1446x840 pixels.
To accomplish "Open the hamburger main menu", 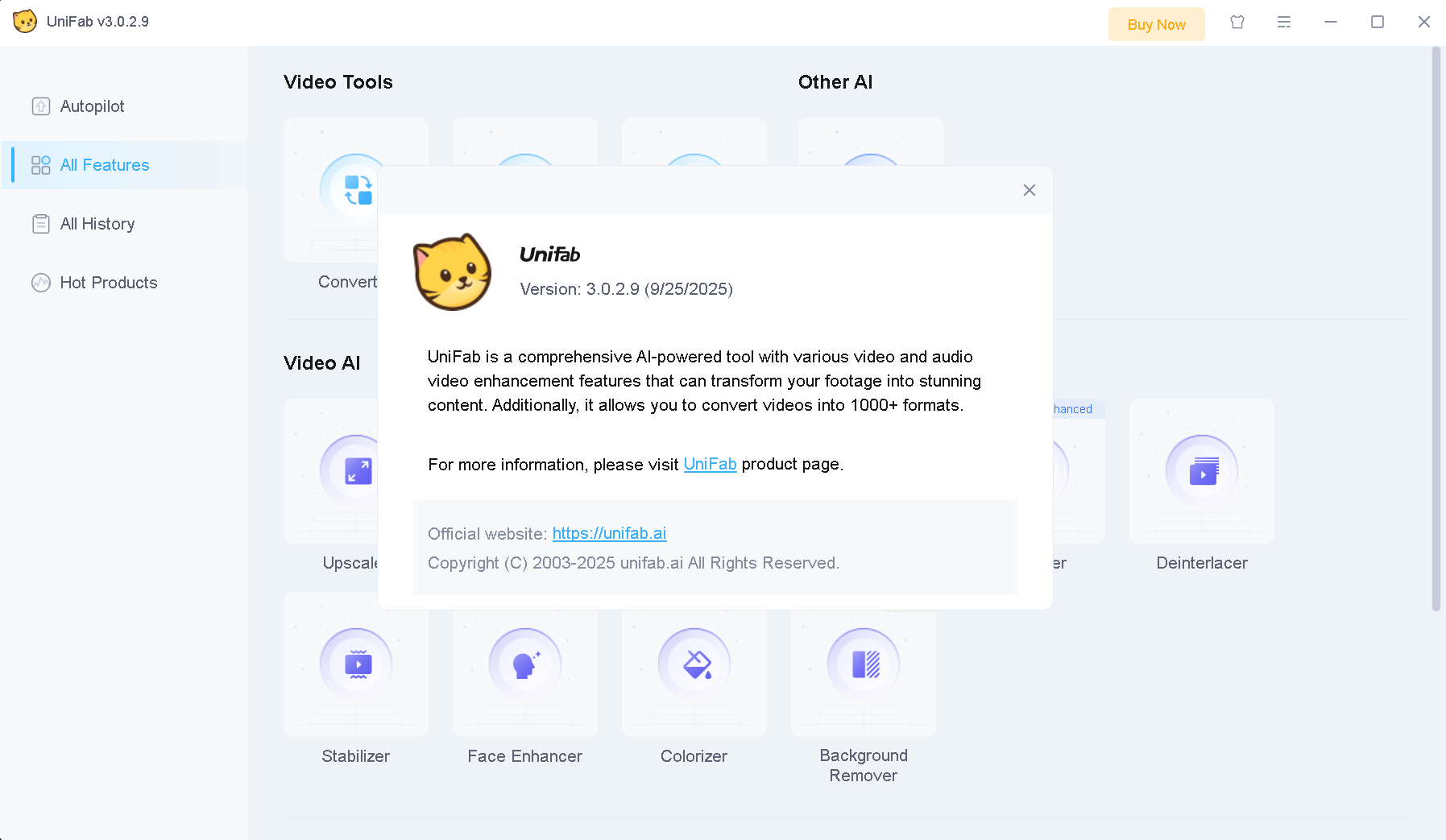I will [x=1284, y=23].
